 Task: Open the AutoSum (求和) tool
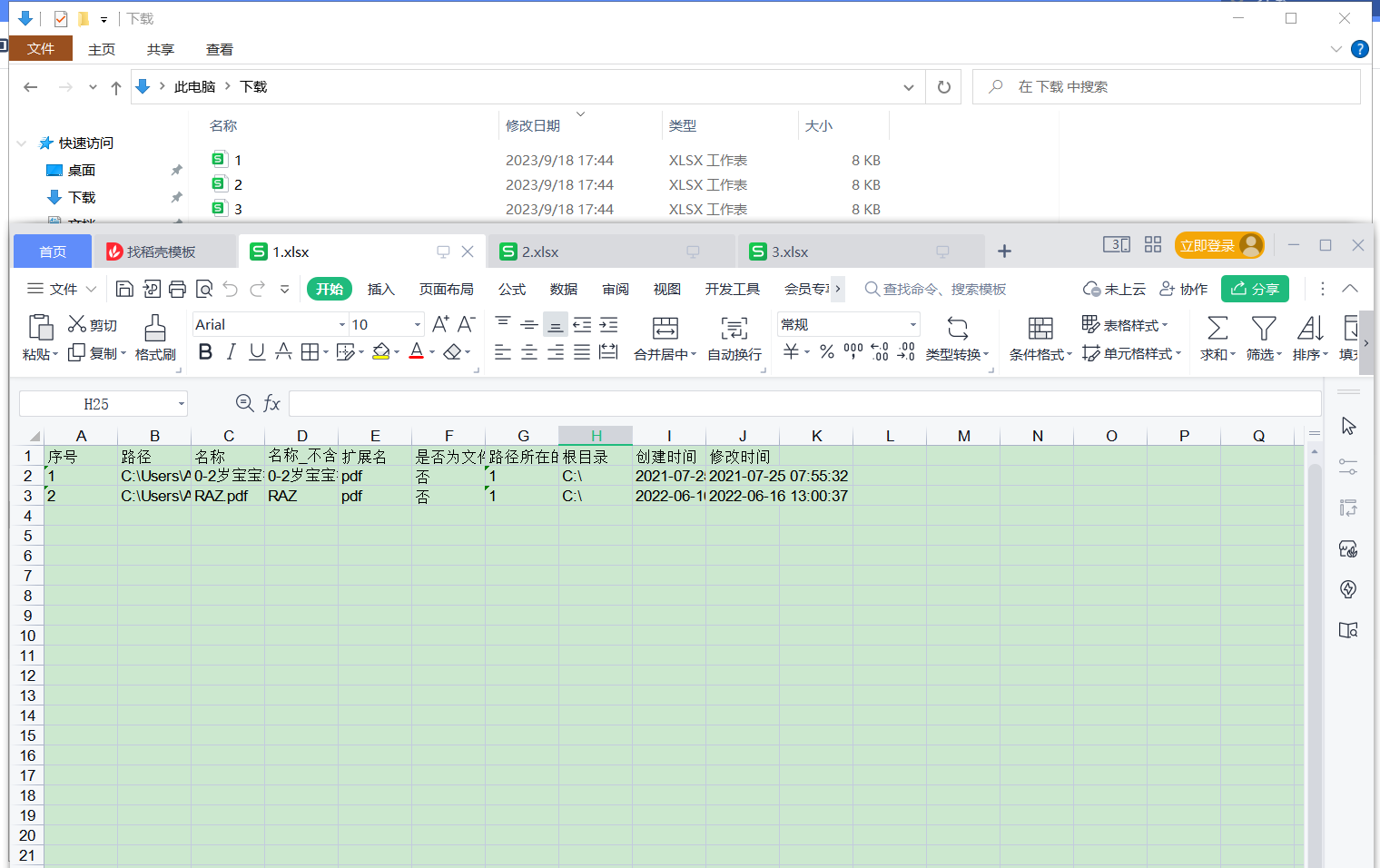coord(1217,329)
